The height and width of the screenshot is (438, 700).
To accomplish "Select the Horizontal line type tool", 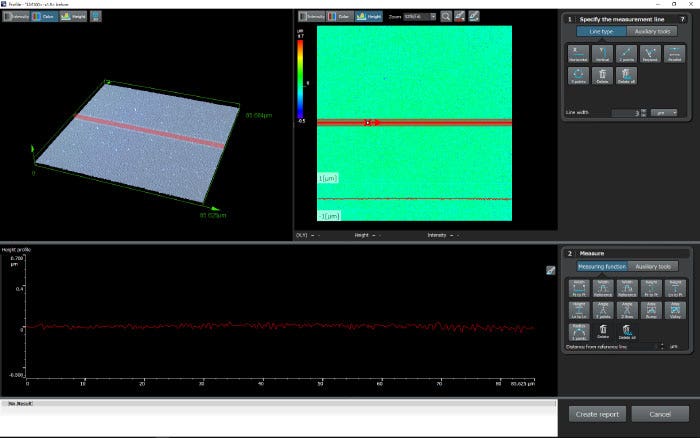I will click(579, 53).
